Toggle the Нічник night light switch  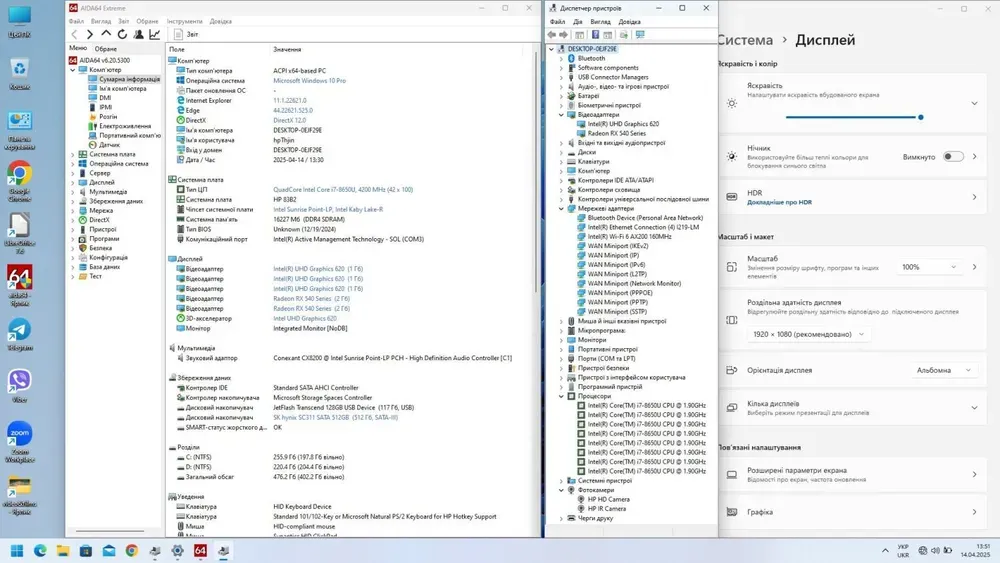953,157
